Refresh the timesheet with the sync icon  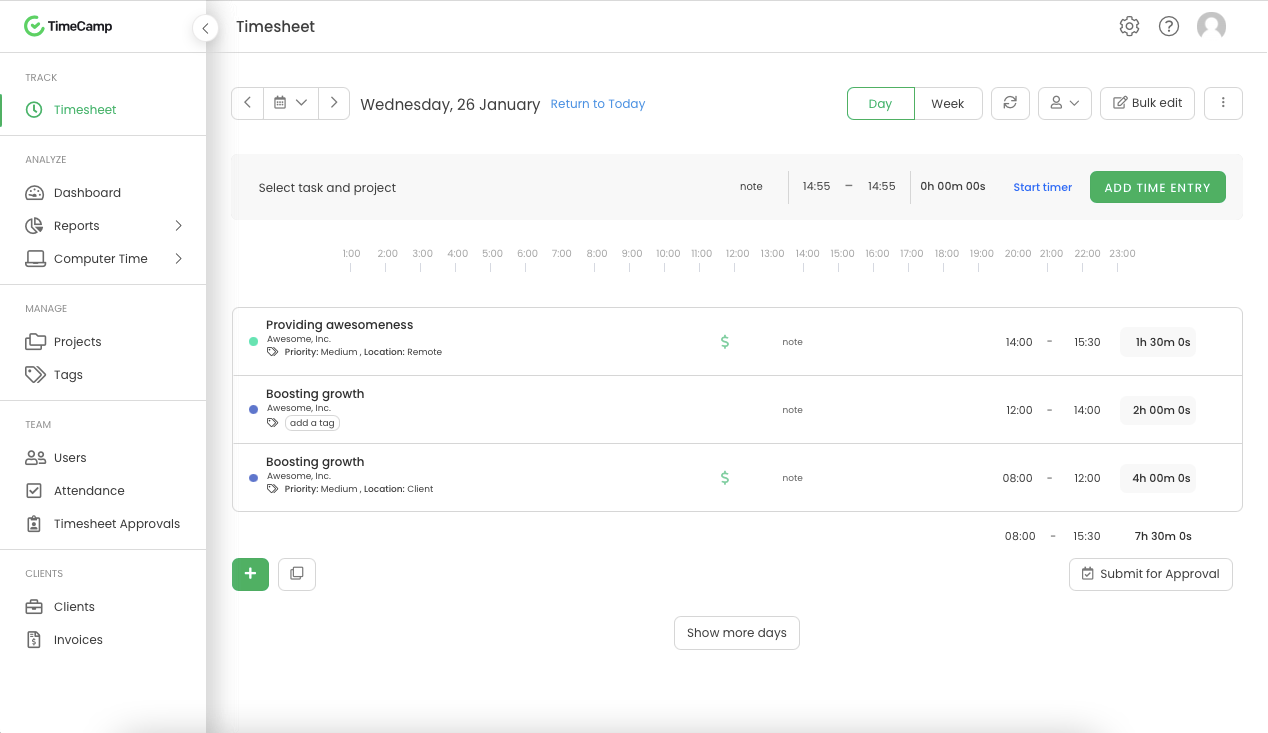point(1010,103)
